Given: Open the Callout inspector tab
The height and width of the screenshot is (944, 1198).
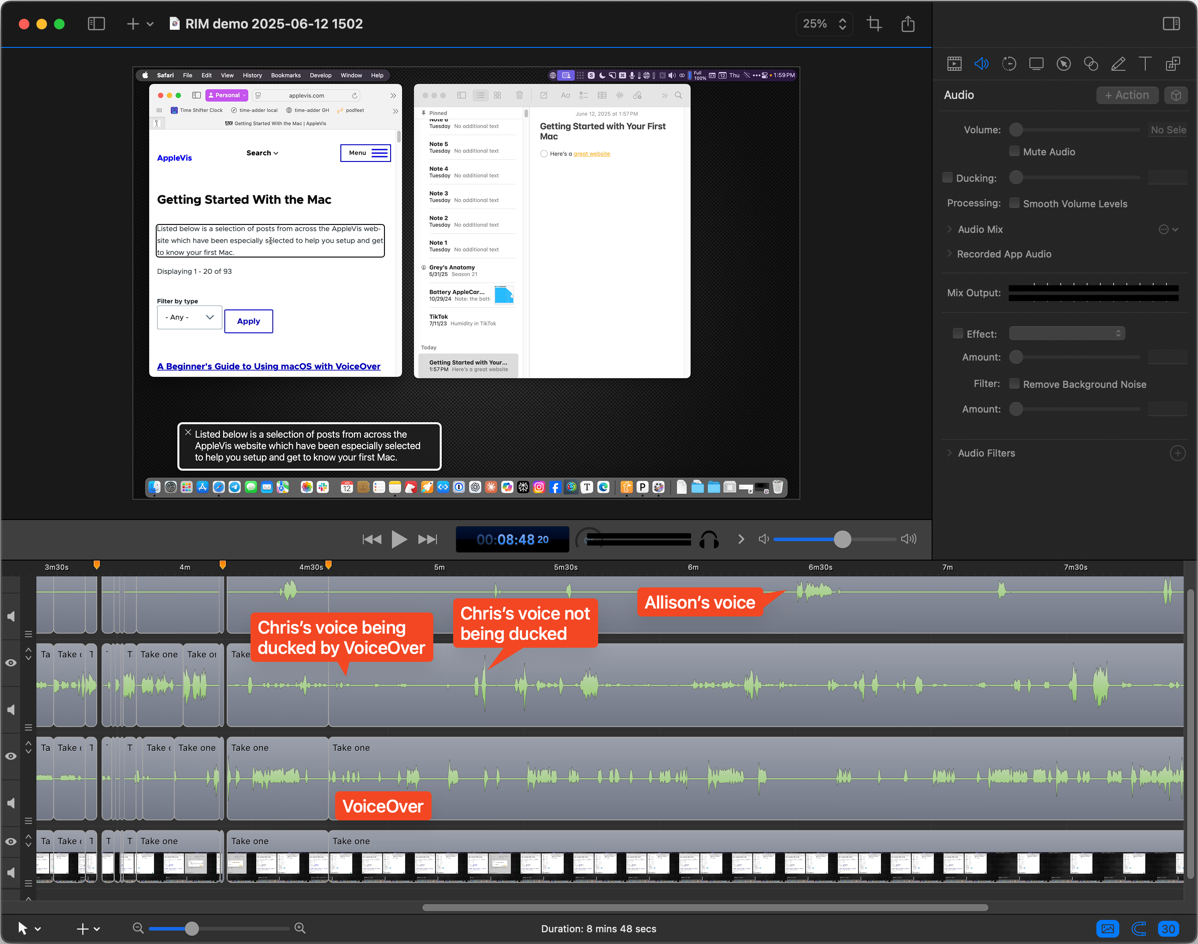Looking at the screenshot, I should [x=1064, y=64].
